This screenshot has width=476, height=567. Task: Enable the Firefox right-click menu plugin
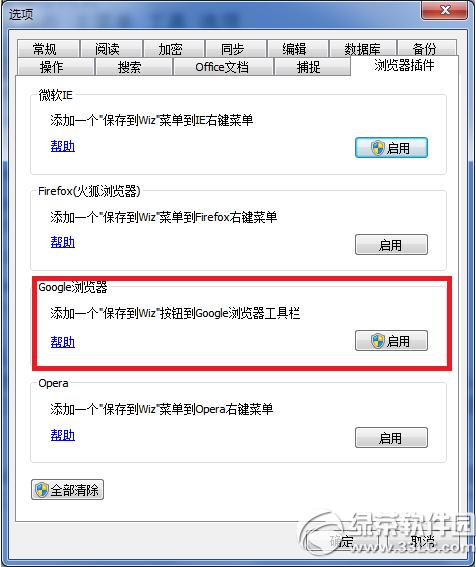tap(391, 244)
